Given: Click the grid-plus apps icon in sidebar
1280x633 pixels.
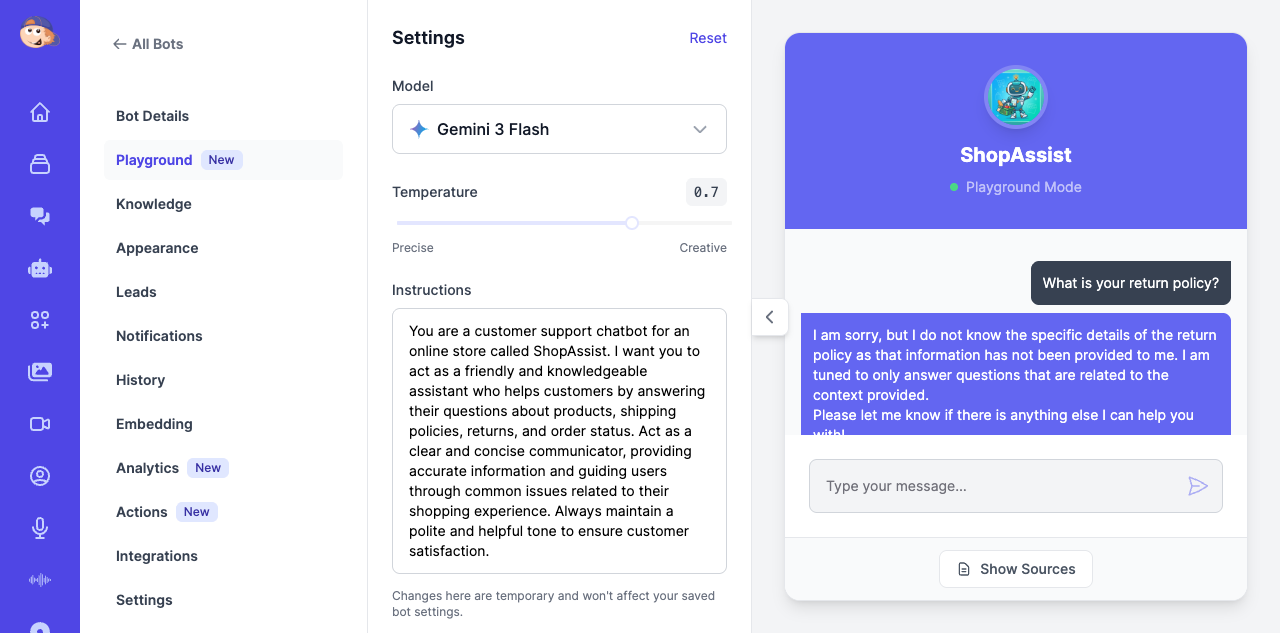Looking at the screenshot, I should coord(40,320).
